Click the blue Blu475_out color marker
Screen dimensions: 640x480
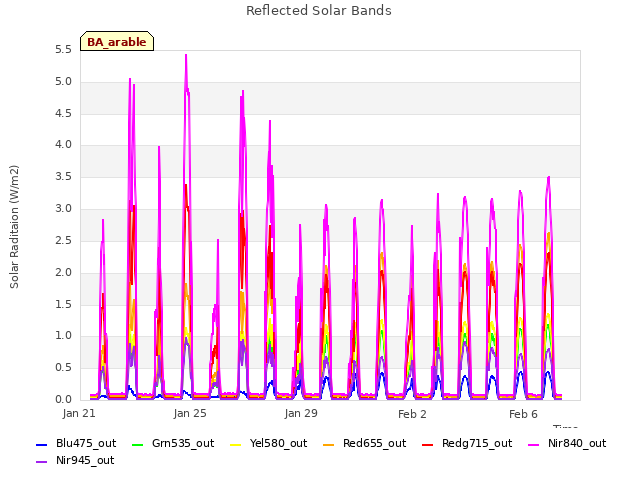pos(42,444)
